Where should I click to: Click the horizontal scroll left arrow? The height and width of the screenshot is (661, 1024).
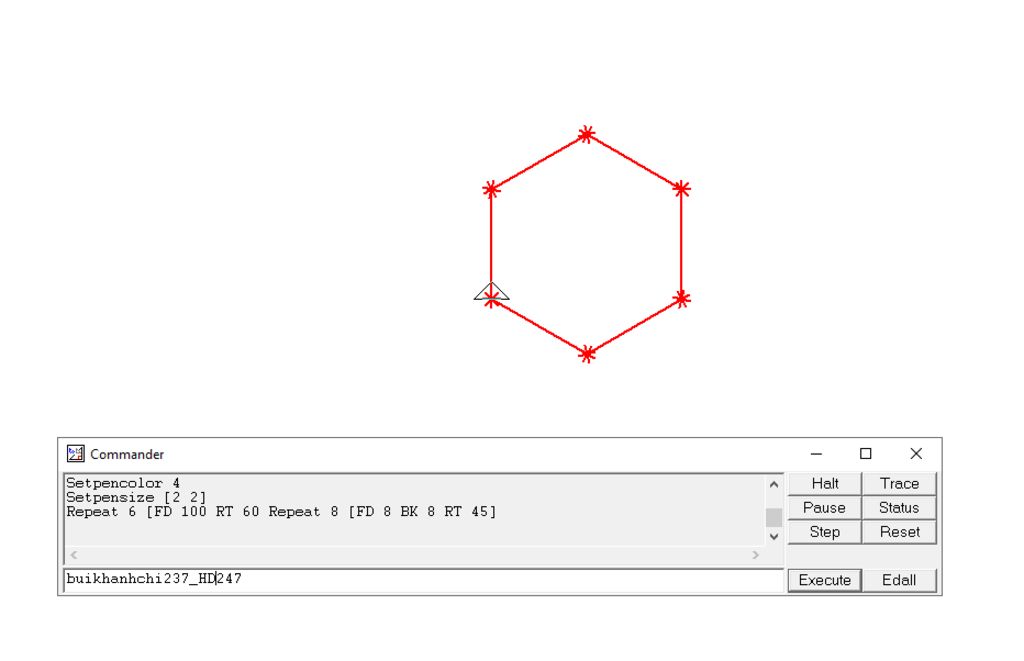[x=74, y=555]
